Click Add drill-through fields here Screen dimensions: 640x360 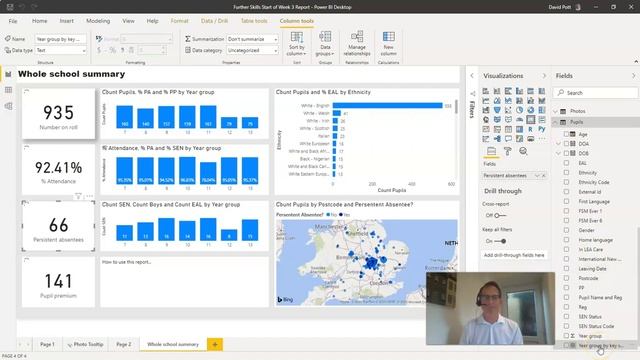(x=514, y=255)
